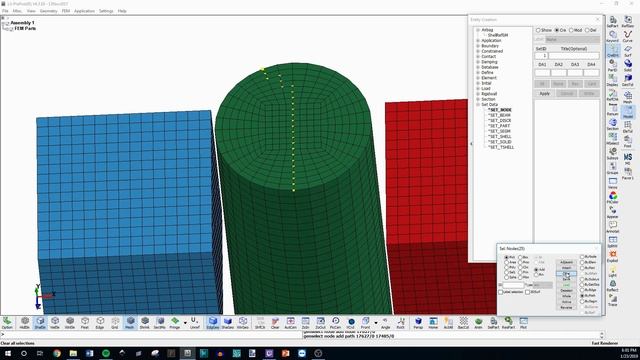This screenshot has width=640, height=360.
Task: Open the Settings menu
Action: [x=106, y=11]
